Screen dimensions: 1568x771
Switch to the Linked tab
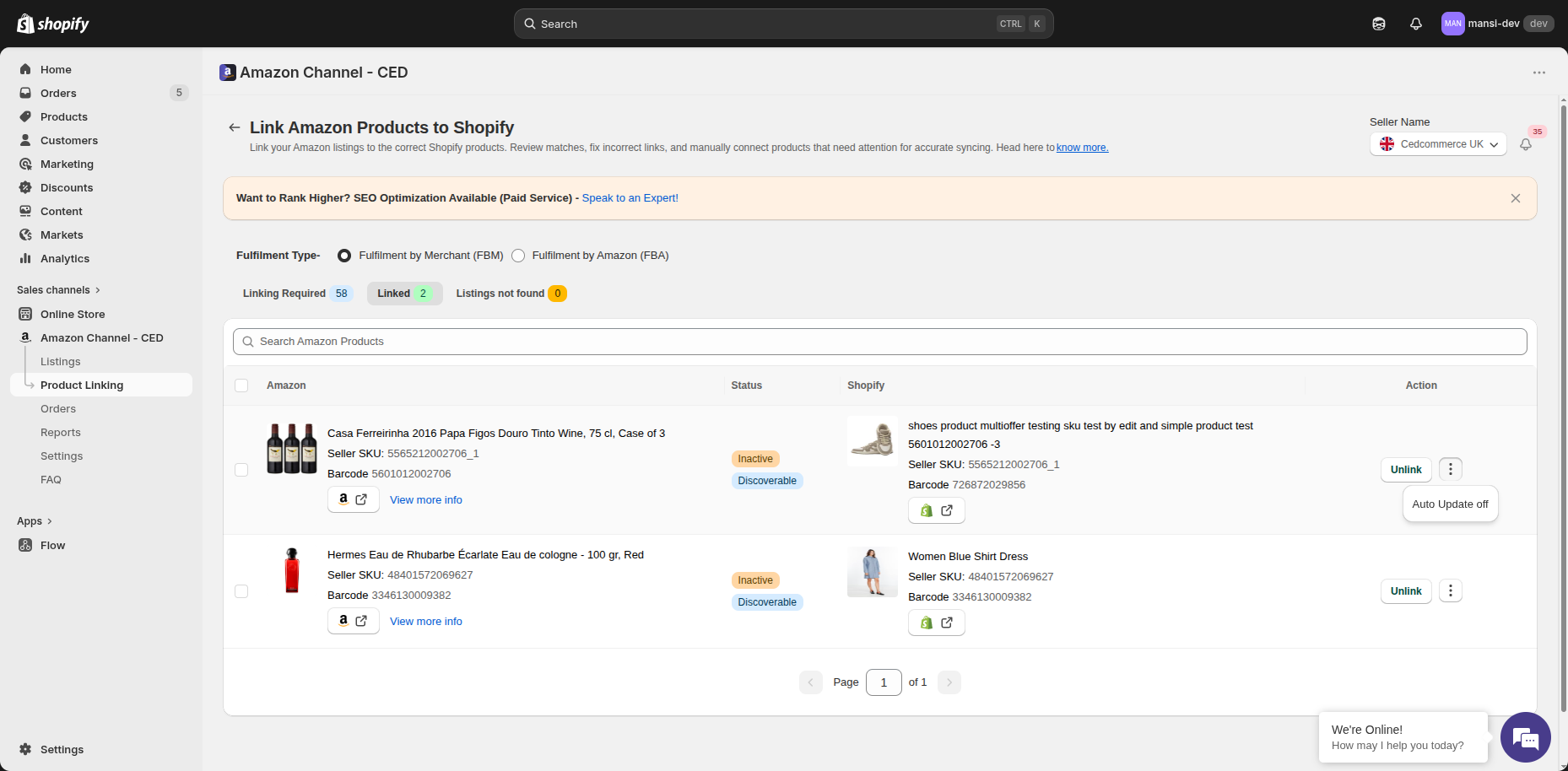click(404, 294)
